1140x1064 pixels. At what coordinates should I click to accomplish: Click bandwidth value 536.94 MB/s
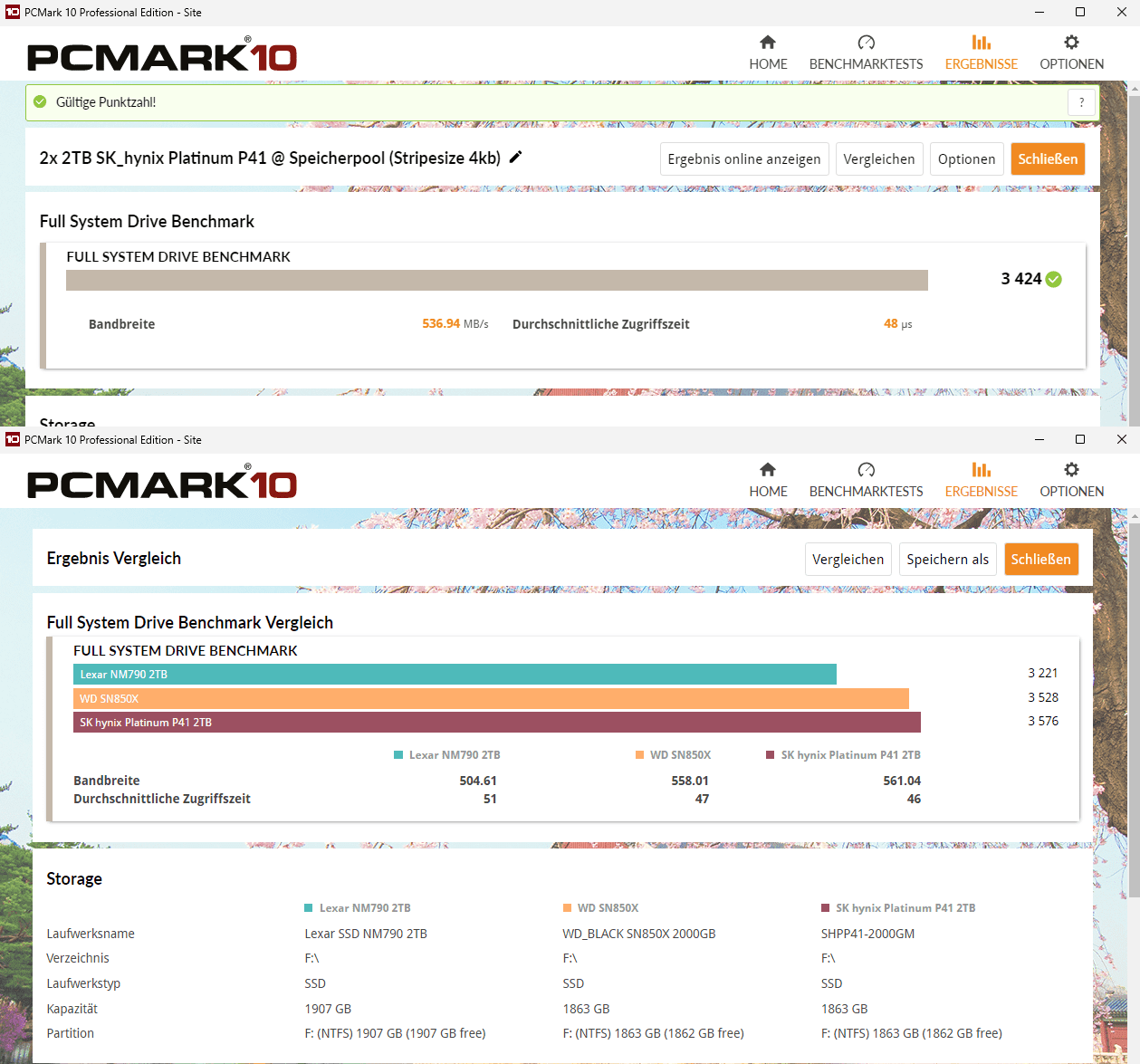tap(455, 323)
